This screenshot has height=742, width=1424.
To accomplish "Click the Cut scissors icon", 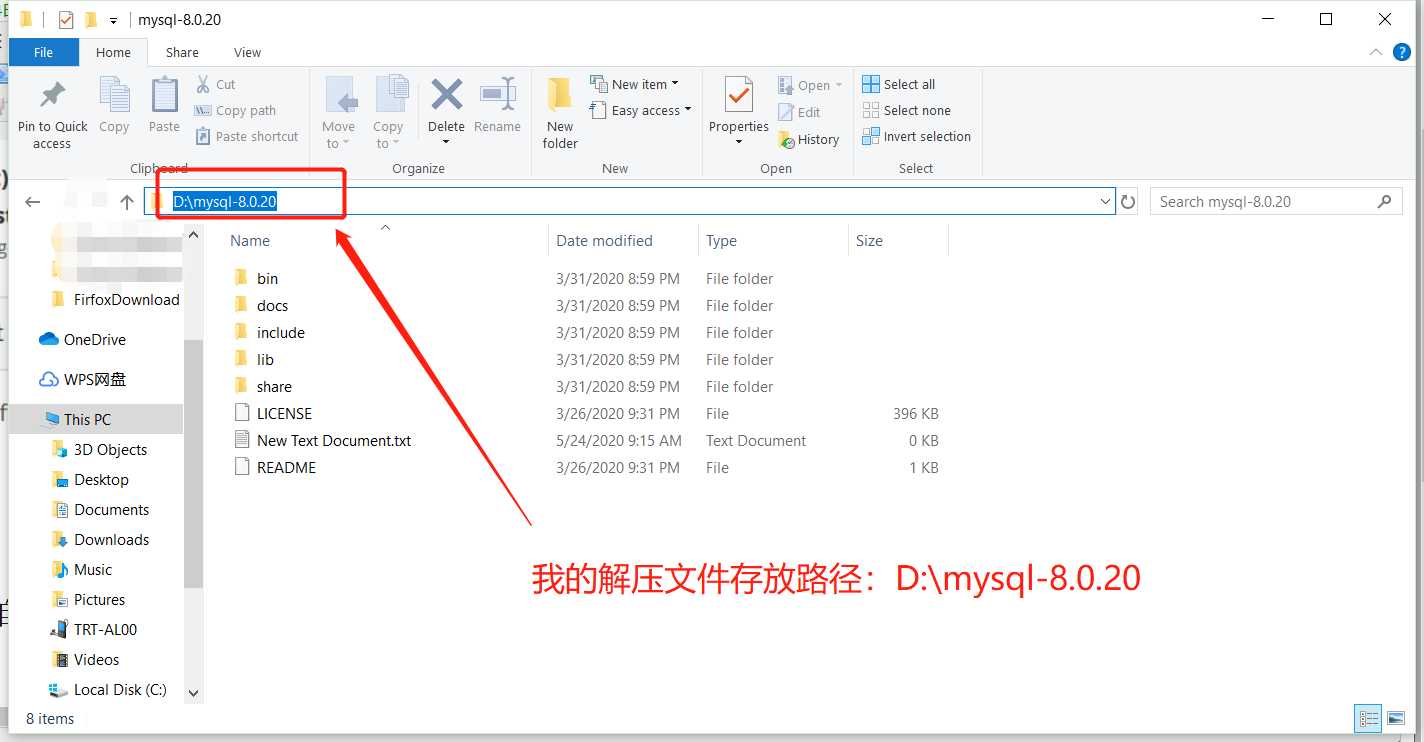I will click(x=203, y=84).
